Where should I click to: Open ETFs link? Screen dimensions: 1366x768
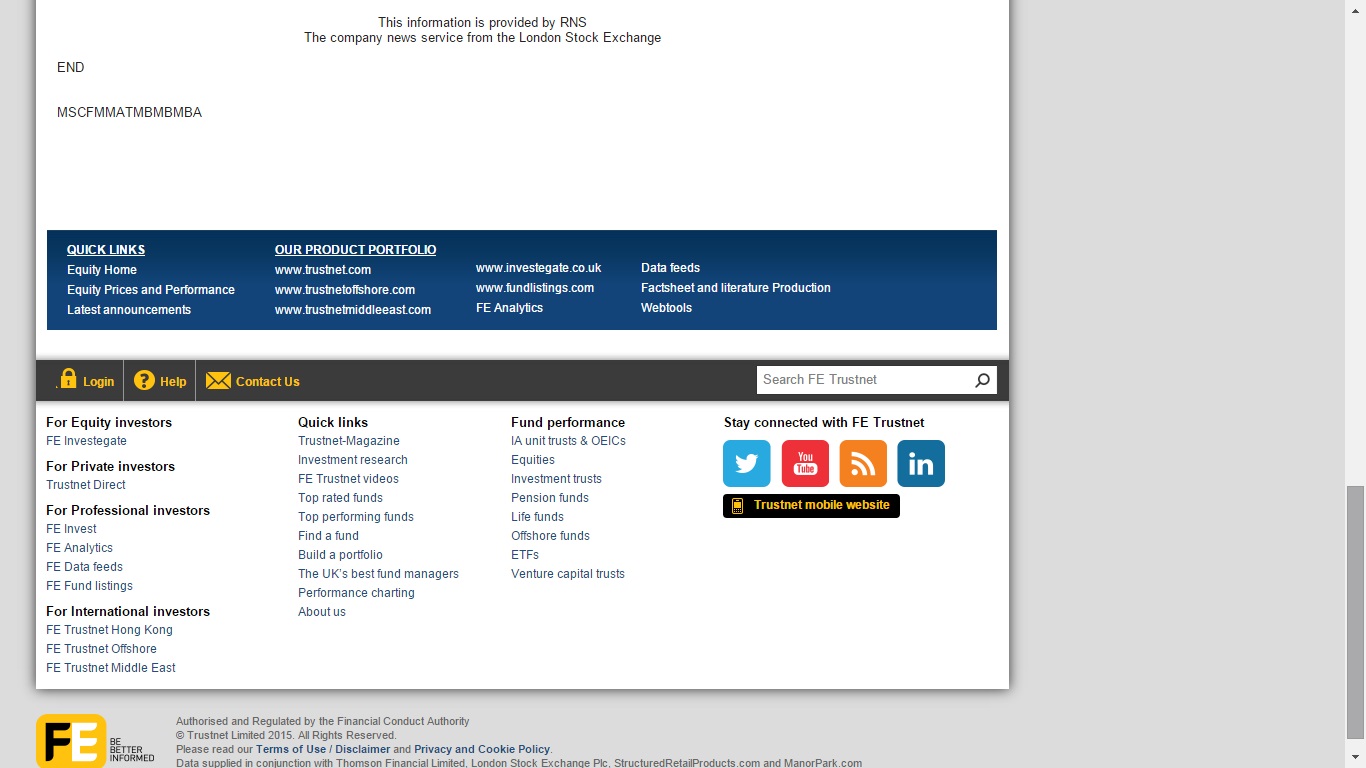pyautogui.click(x=525, y=555)
